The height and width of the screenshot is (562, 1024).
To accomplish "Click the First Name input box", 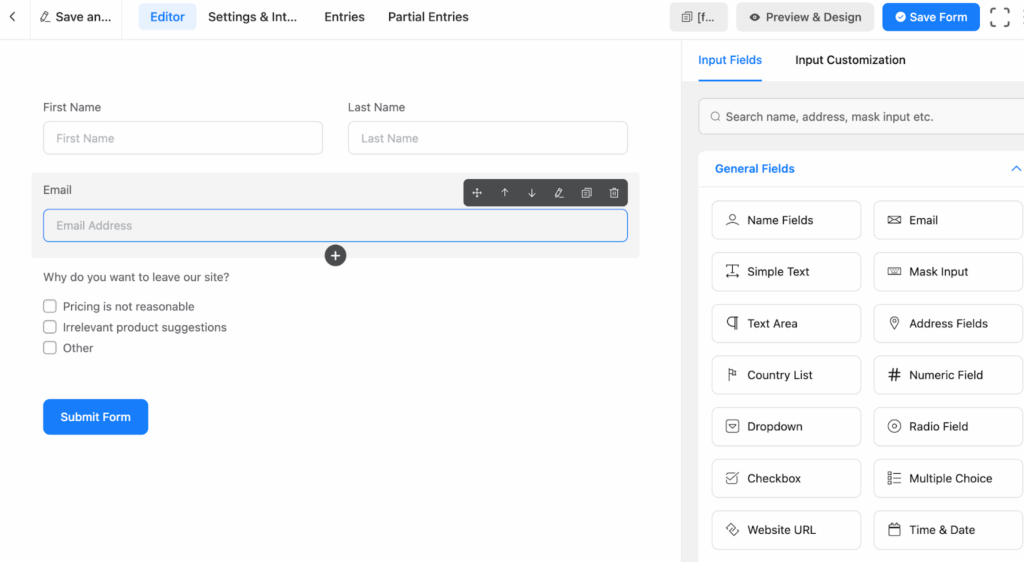I will [x=183, y=138].
